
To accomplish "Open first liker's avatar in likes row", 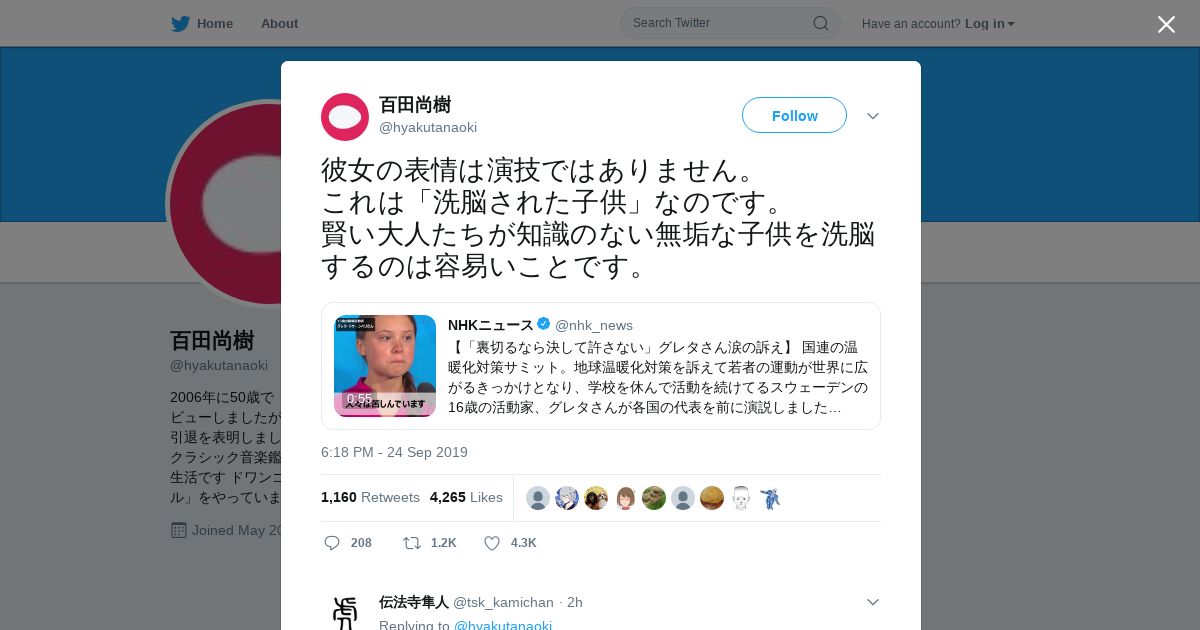I will coord(538,498).
